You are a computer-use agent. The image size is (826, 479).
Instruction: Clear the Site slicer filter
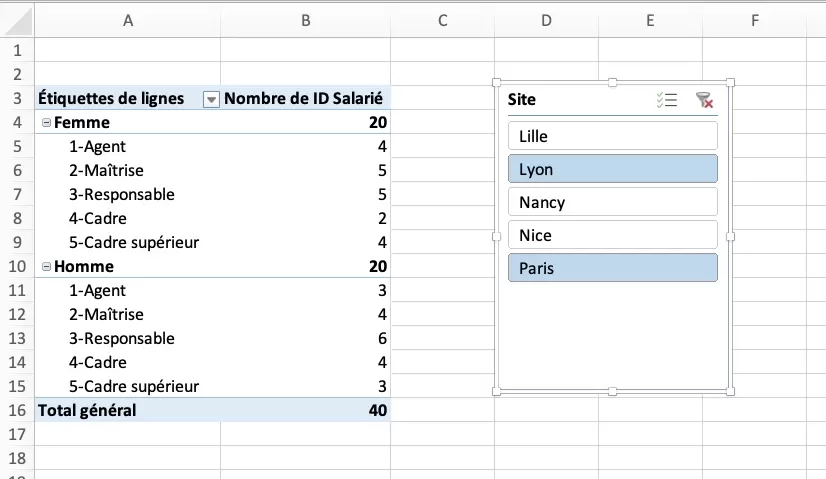click(704, 100)
